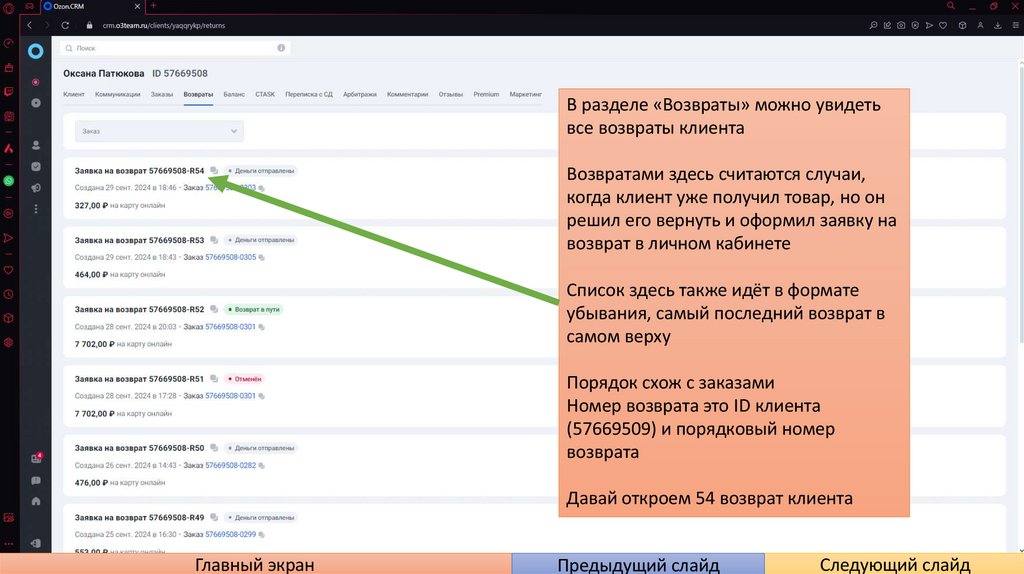This screenshot has height=574, width=1024.
Task: Click the Ozon CRM logo in sidebar
Action: tap(35, 51)
